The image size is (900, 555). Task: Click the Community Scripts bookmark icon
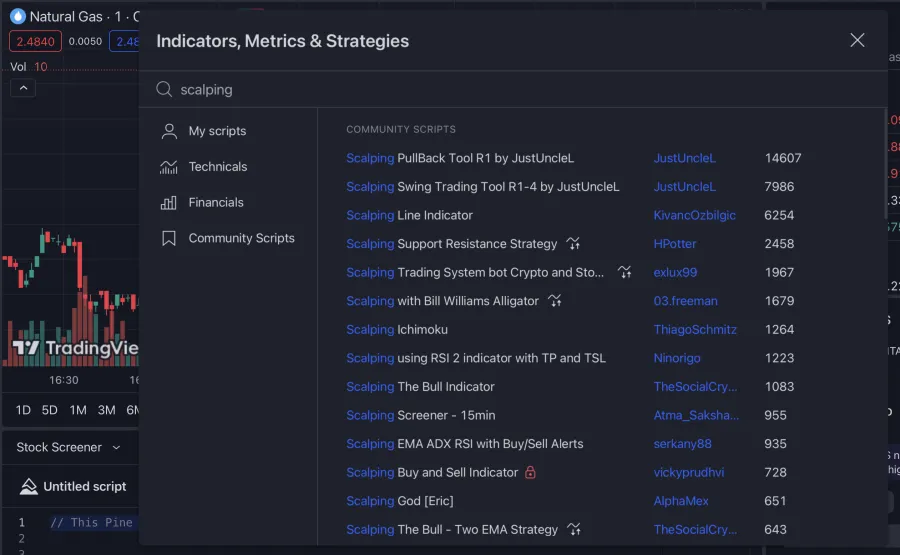click(169, 239)
